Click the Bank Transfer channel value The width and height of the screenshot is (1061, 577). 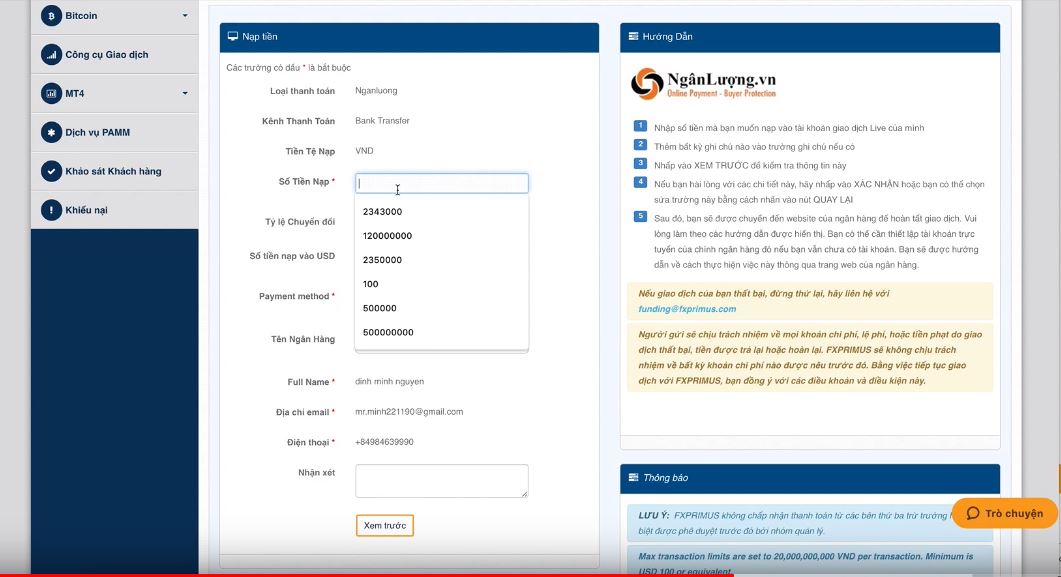[382, 120]
